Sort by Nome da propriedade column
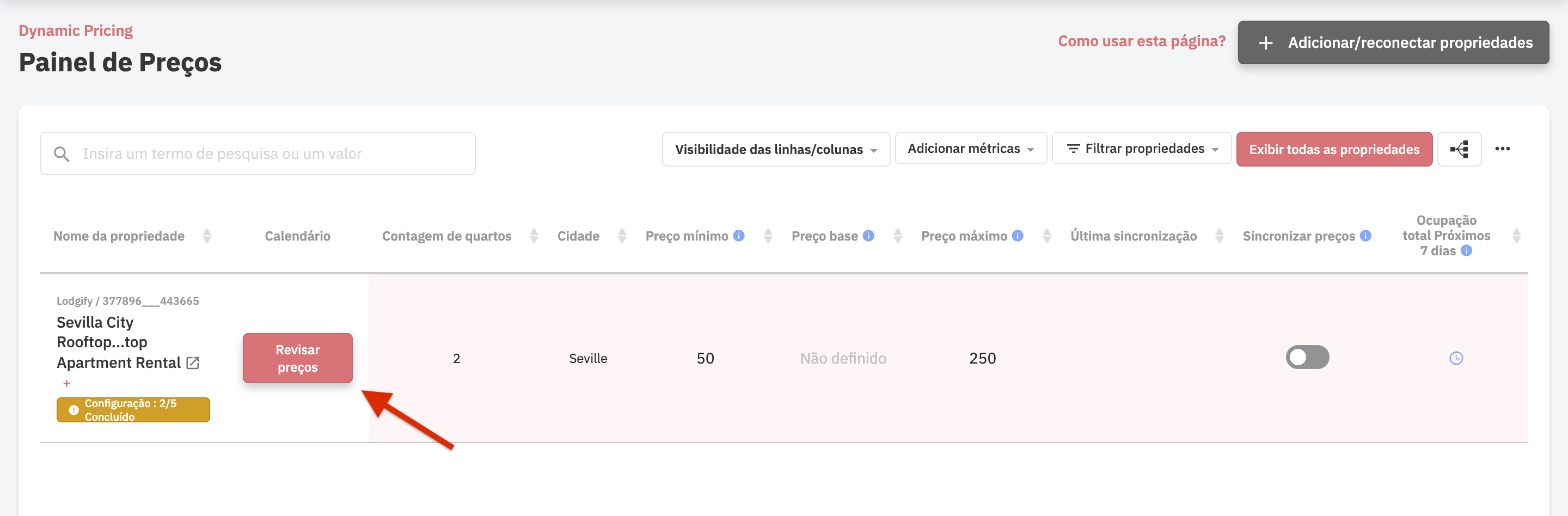 coord(207,236)
